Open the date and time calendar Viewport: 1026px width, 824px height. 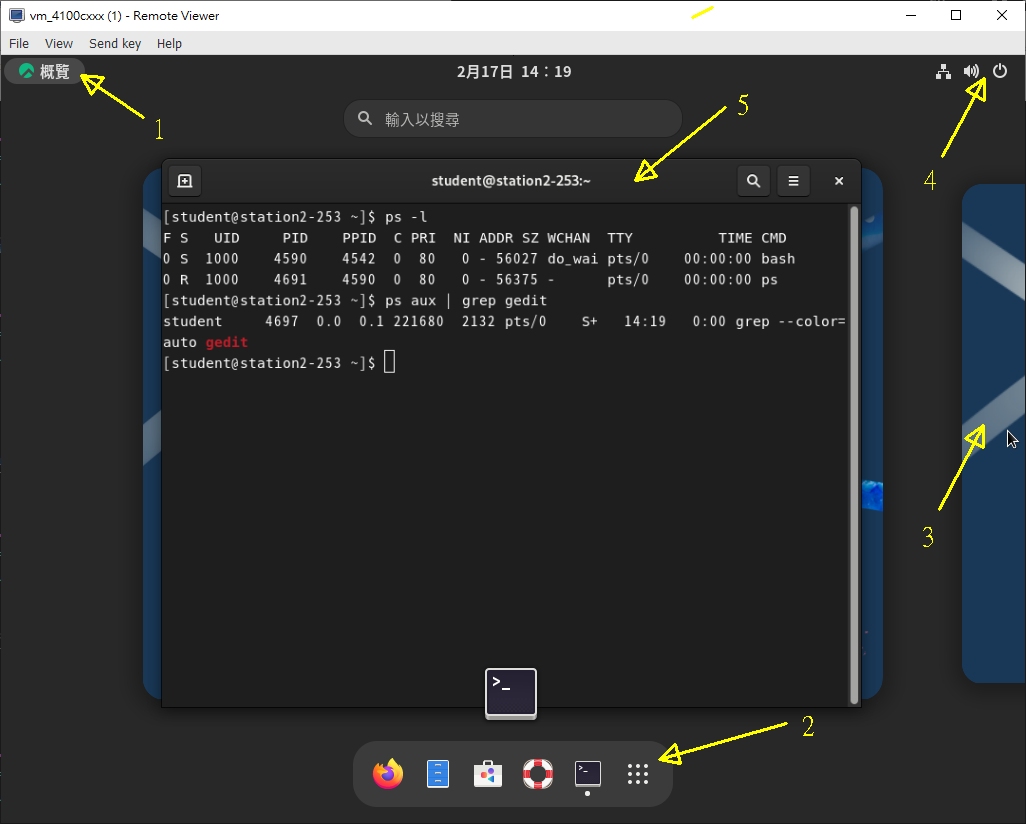tap(513, 72)
